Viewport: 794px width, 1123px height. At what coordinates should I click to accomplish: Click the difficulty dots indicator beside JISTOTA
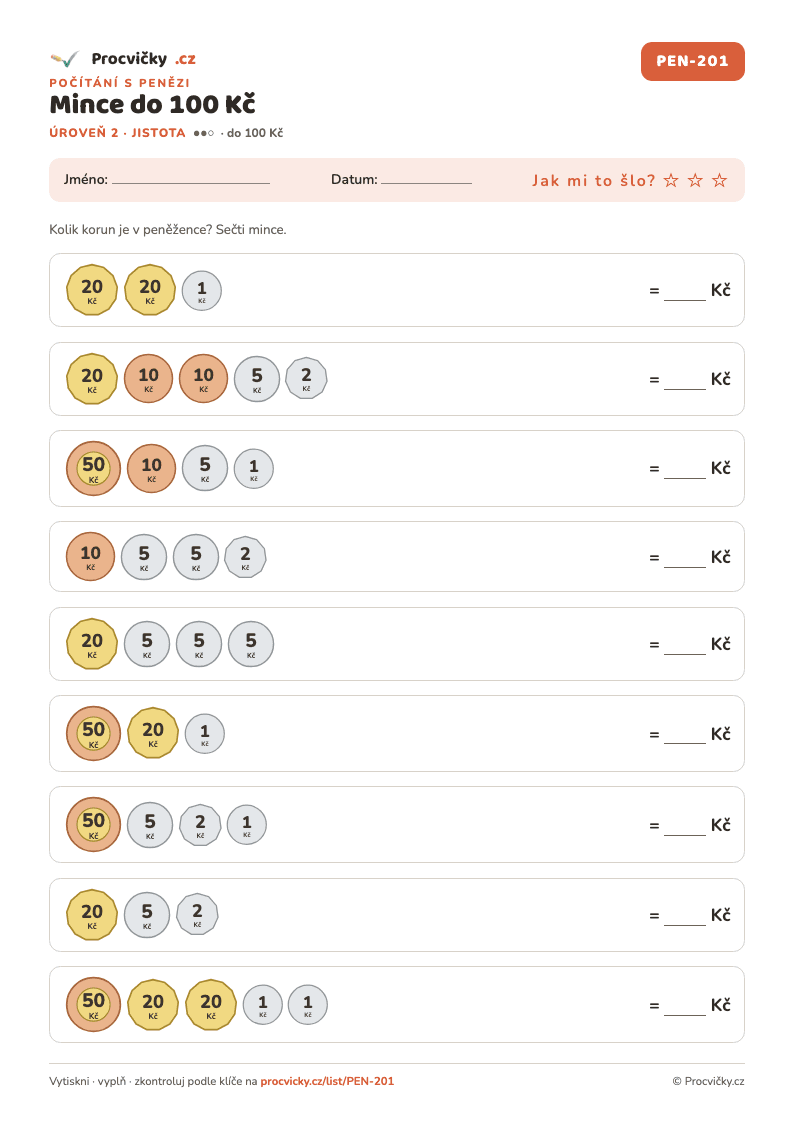pos(203,133)
